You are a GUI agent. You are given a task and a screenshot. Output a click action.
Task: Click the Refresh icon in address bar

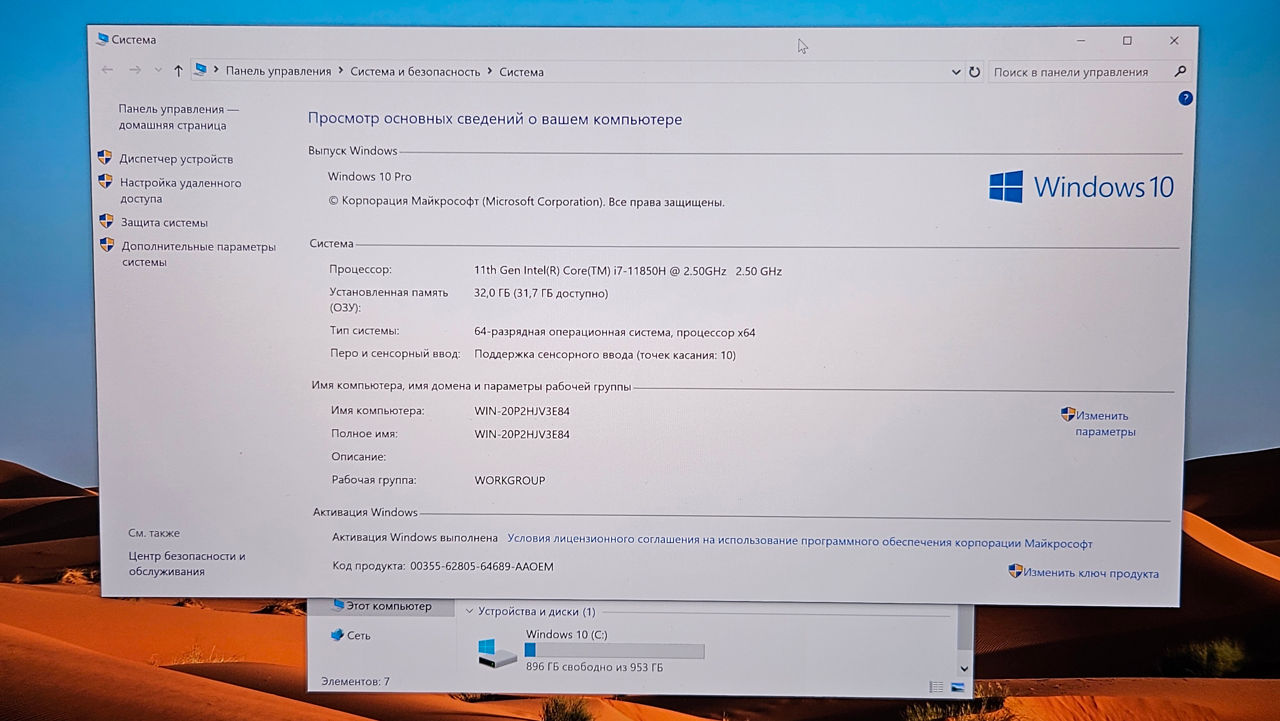click(975, 72)
